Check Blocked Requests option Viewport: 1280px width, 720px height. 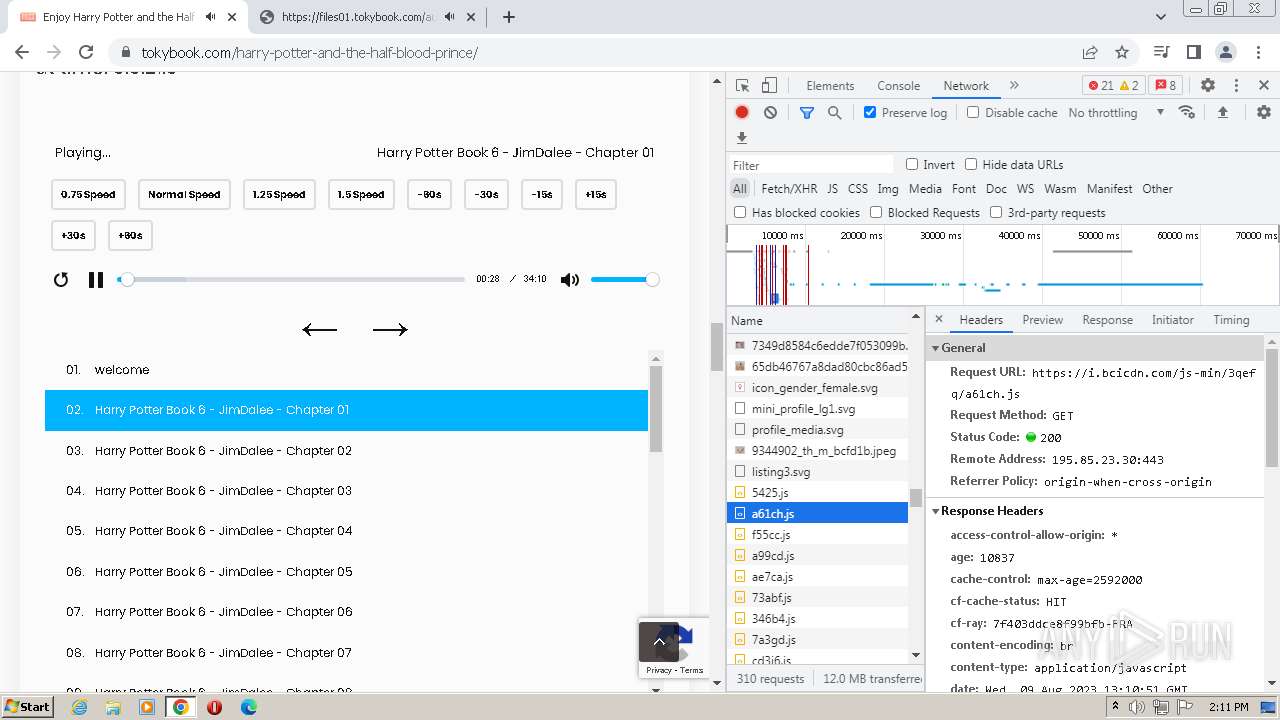click(876, 212)
